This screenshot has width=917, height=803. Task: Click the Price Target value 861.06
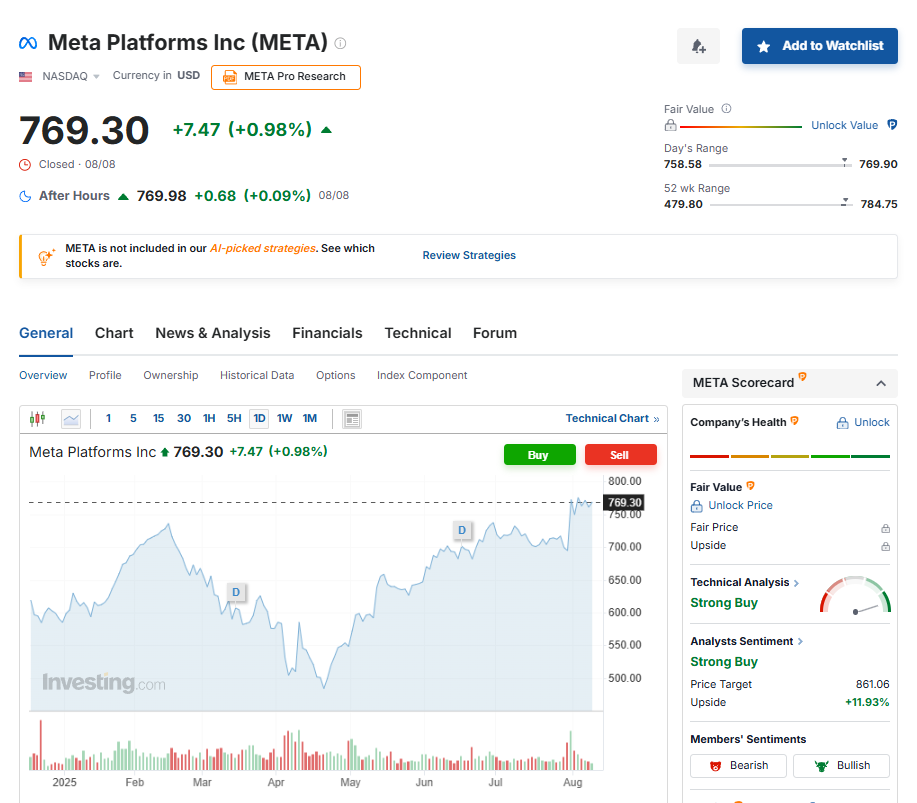click(872, 684)
